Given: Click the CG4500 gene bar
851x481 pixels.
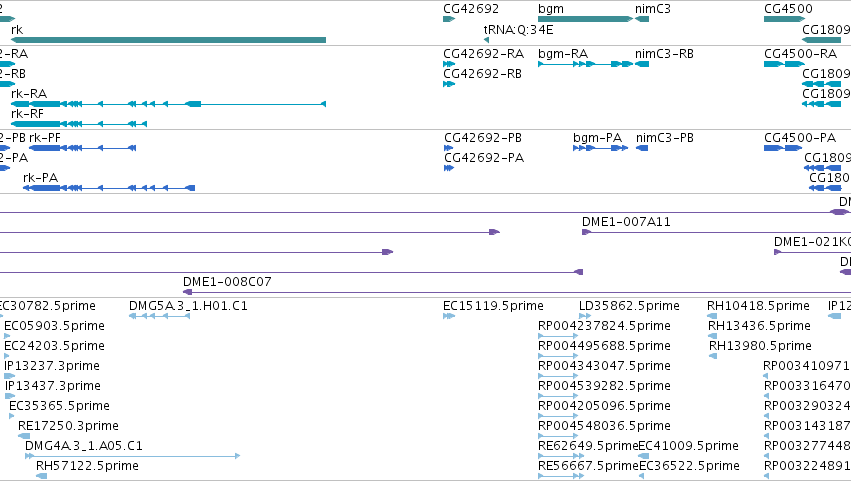Looking at the screenshot, I should coord(784,19).
